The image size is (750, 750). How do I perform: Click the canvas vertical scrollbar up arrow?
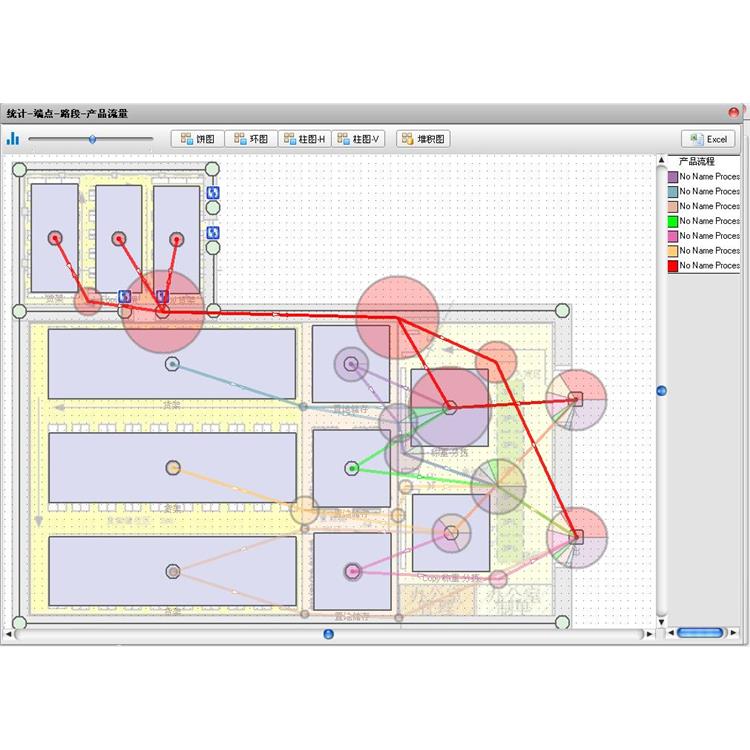click(661, 160)
